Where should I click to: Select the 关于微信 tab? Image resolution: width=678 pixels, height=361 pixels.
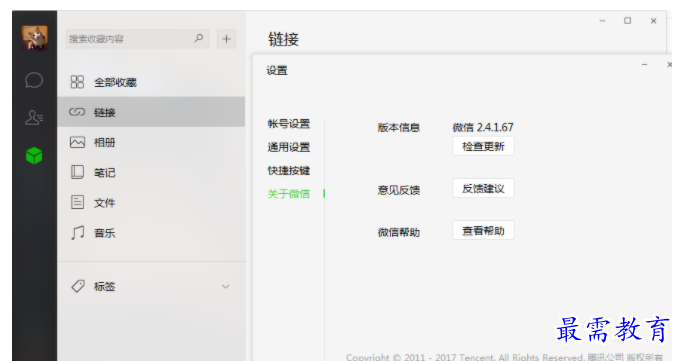[x=289, y=194]
